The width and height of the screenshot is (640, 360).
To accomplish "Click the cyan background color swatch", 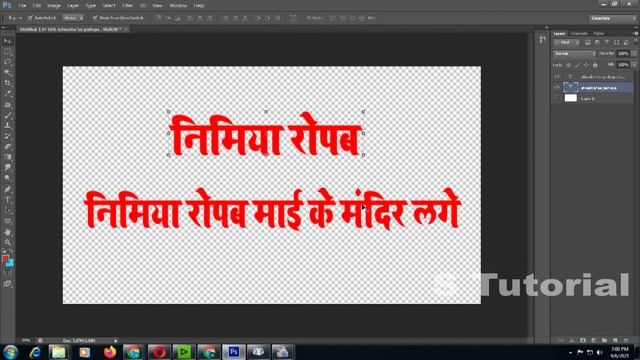I will click(x=10, y=263).
